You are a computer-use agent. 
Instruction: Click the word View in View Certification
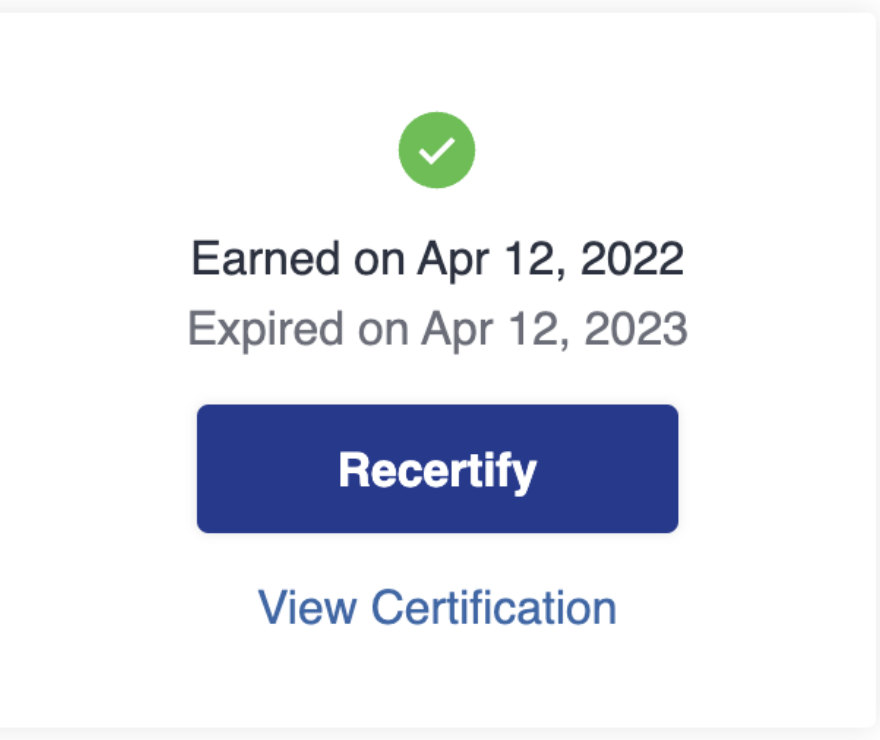(307, 608)
